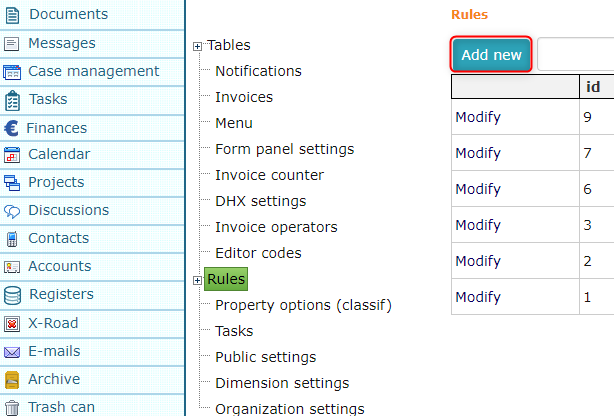Click Modify link for rule id 9
614x416 pixels.
click(478, 117)
